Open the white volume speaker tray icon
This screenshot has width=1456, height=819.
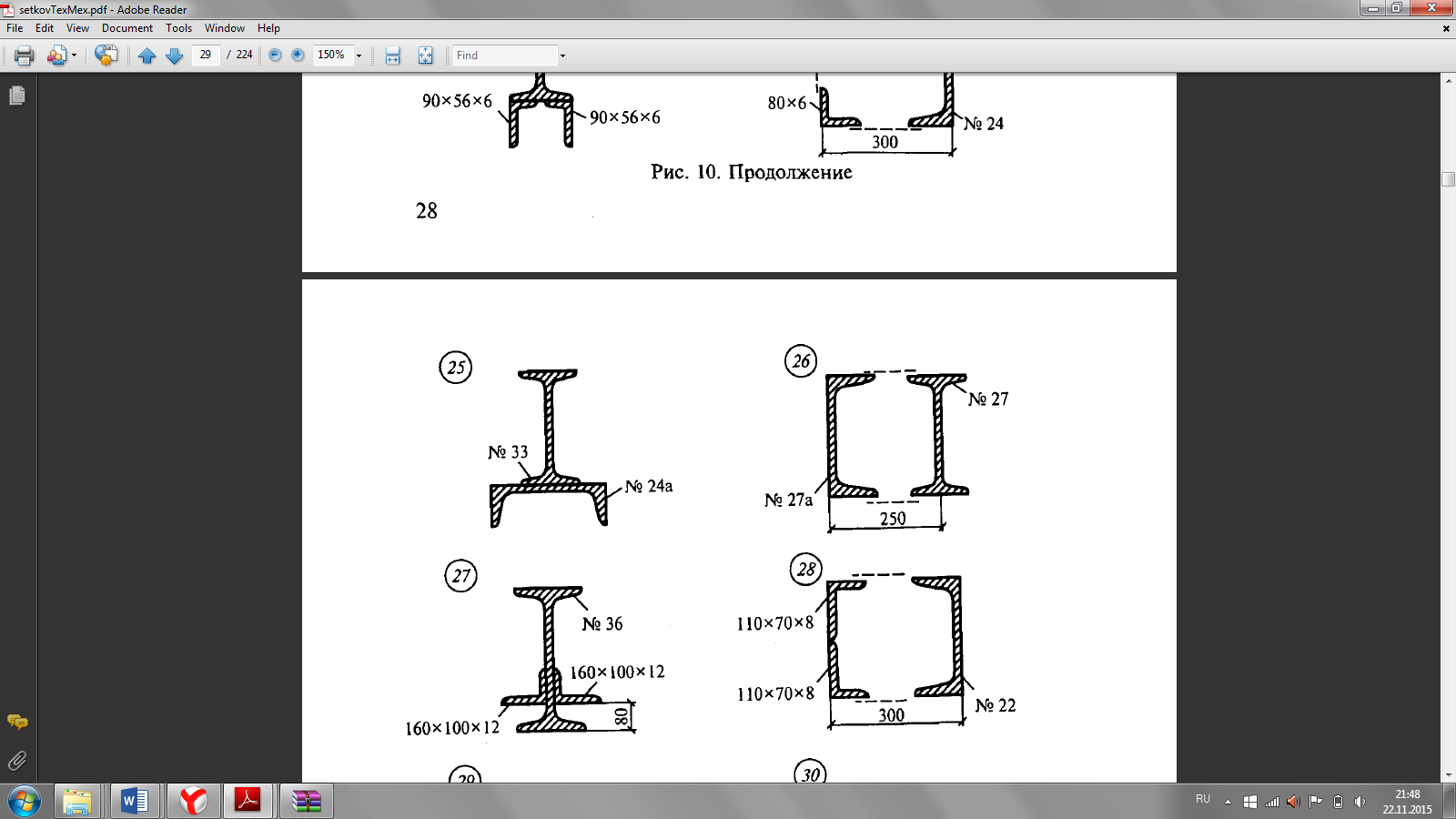1360,802
